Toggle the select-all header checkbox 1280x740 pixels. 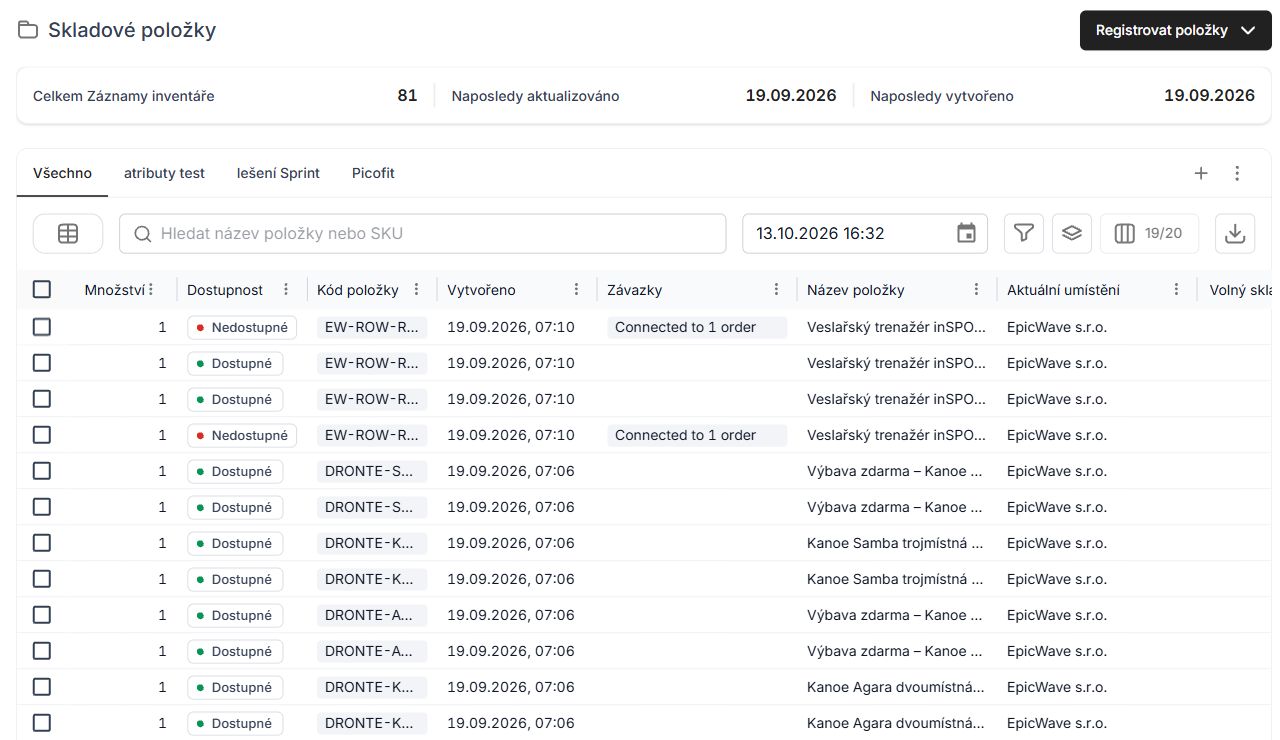[x=42, y=290]
